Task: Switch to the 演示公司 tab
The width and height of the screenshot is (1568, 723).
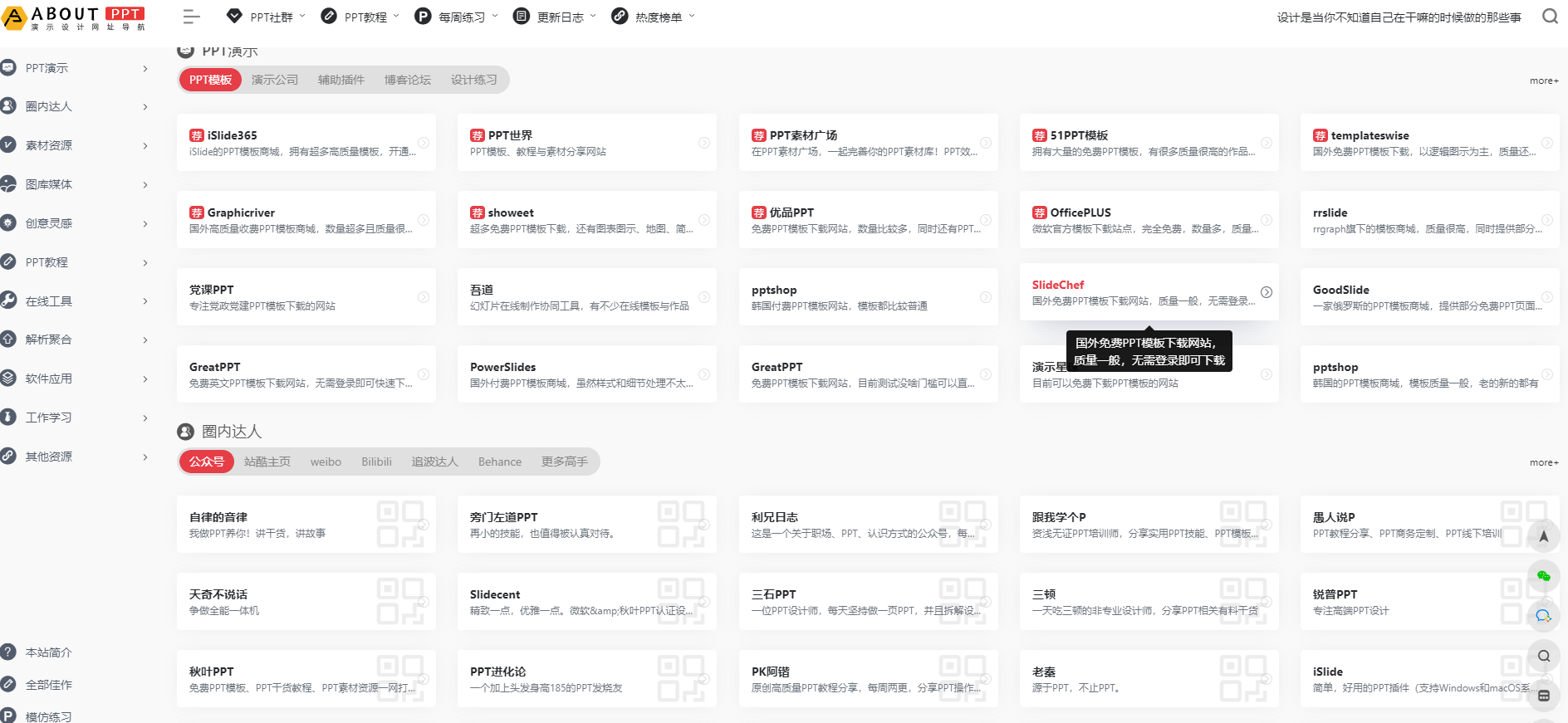Action: click(275, 80)
